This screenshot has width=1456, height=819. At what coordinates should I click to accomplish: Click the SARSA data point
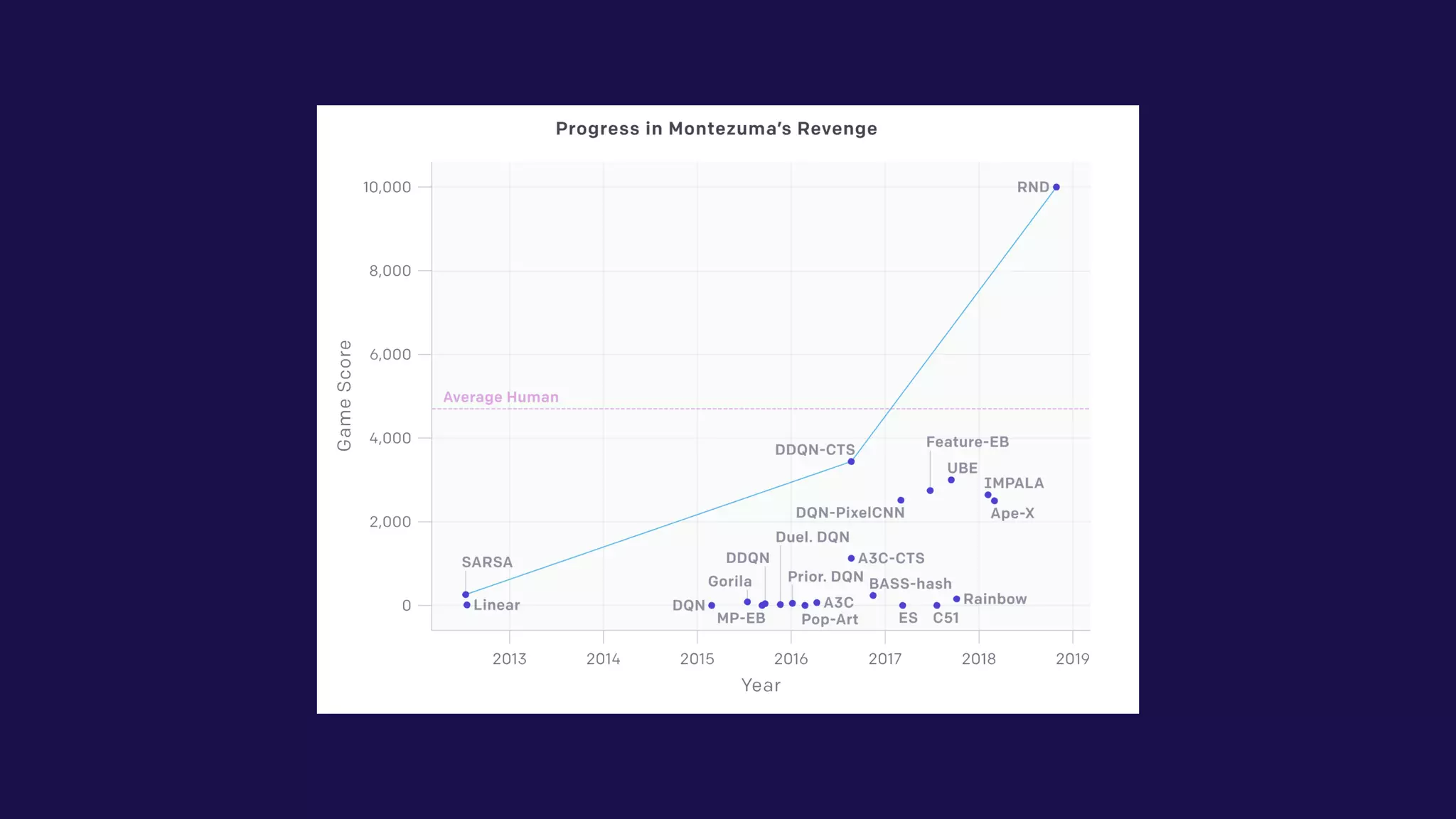point(466,594)
